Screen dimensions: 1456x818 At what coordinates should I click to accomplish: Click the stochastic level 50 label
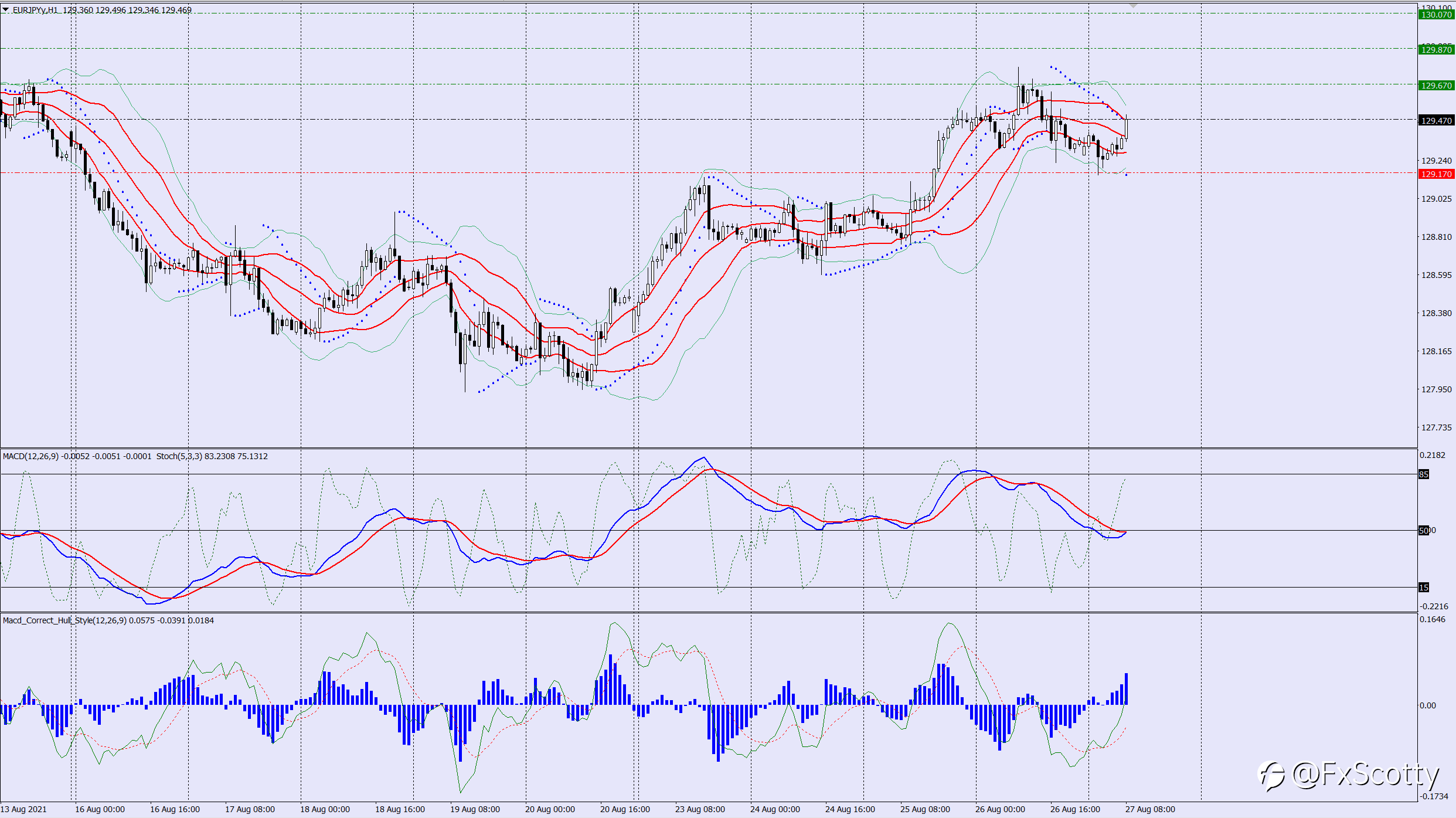1424,531
